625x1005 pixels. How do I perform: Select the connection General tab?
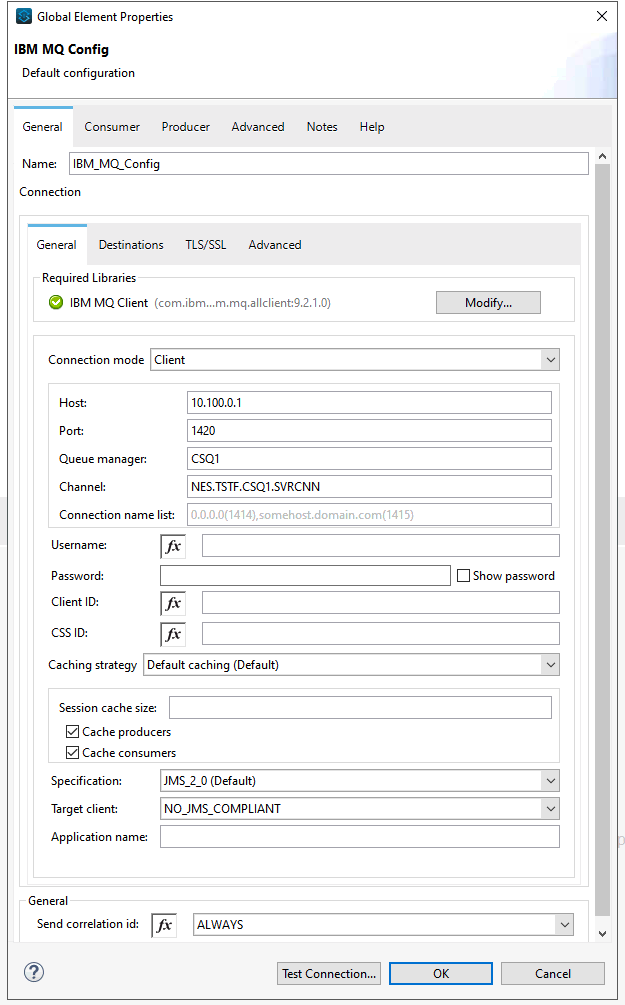tap(56, 245)
